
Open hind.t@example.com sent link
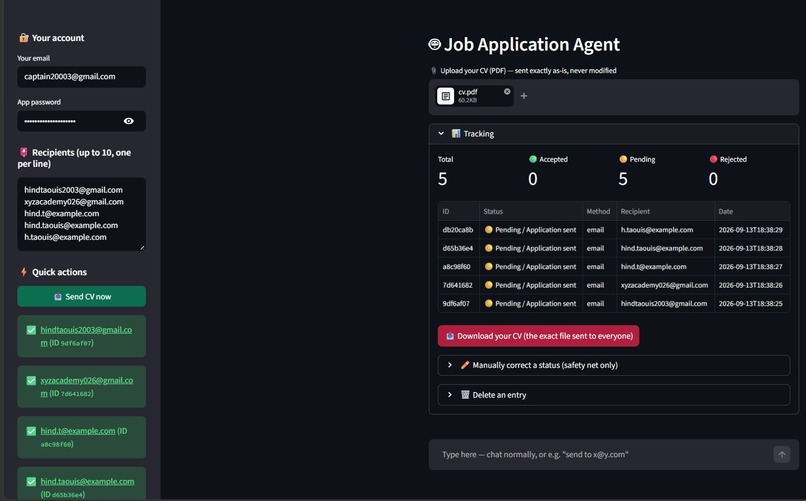78,431
